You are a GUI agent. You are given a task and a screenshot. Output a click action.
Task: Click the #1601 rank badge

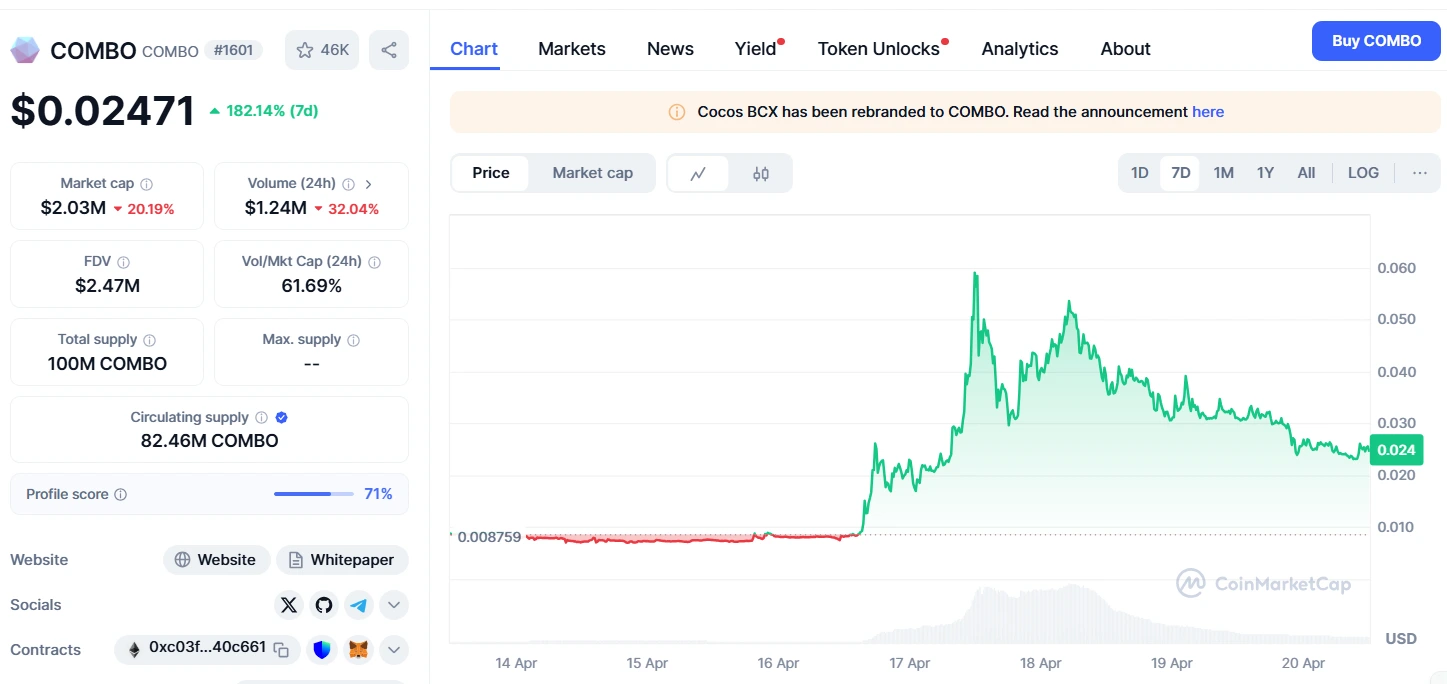(233, 50)
